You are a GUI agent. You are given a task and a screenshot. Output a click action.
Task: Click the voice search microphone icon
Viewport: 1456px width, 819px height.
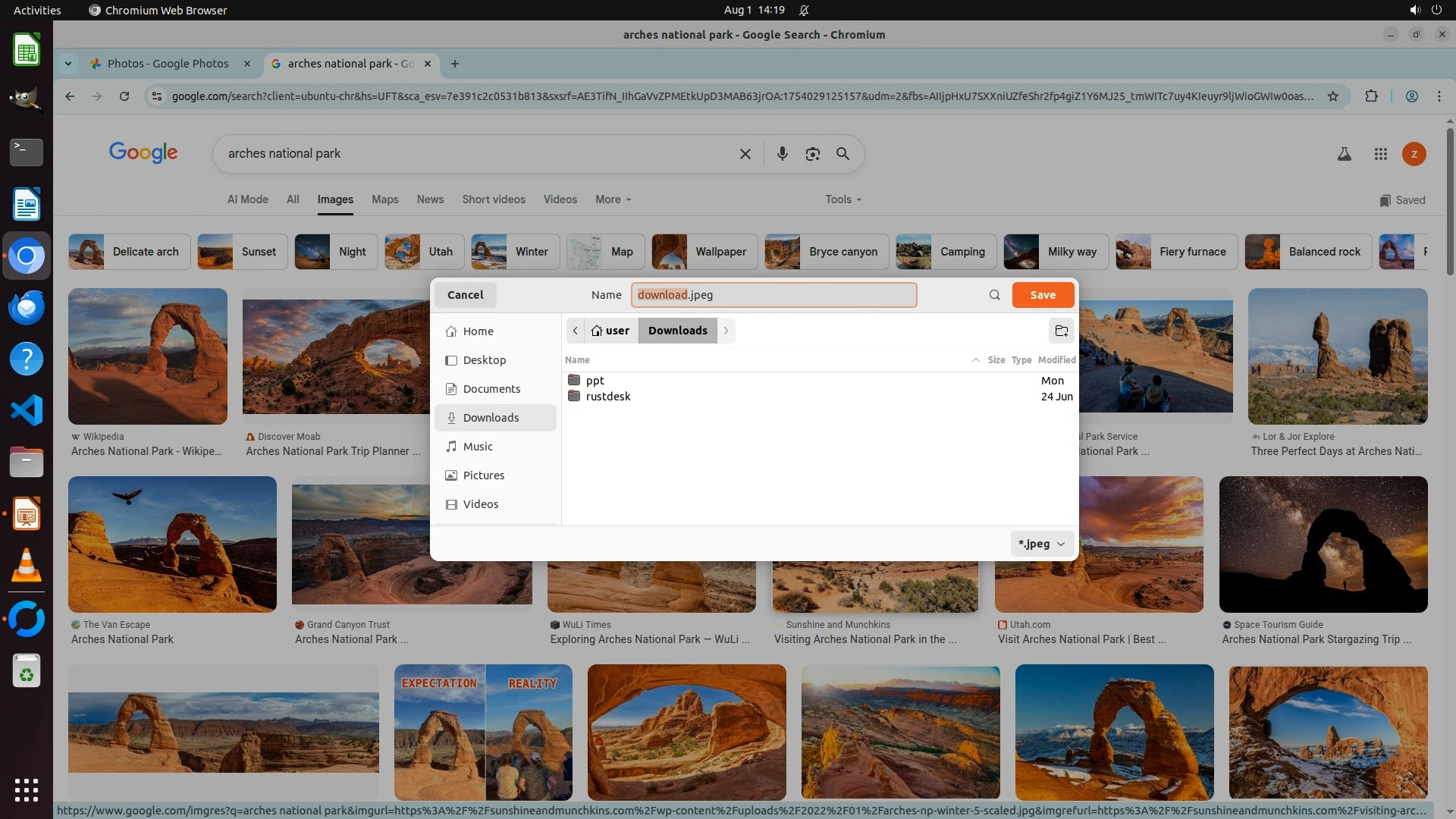[x=782, y=154]
